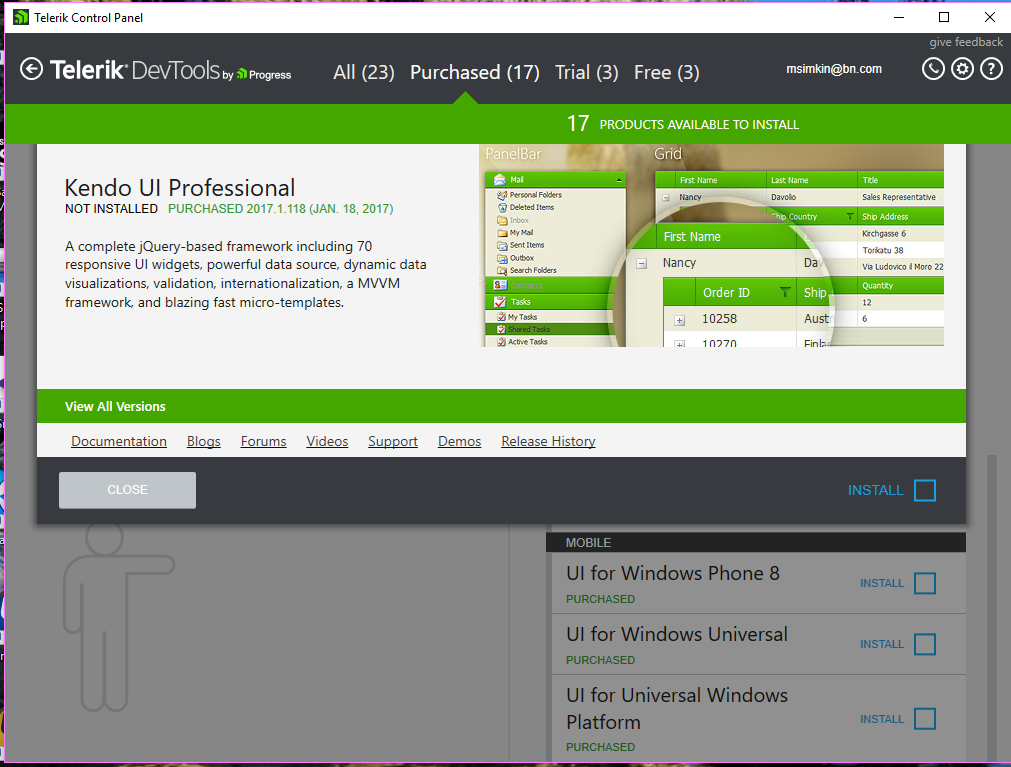1011x767 pixels.
Task: Click Kendo UI preview screenshot image
Action: click(x=712, y=246)
